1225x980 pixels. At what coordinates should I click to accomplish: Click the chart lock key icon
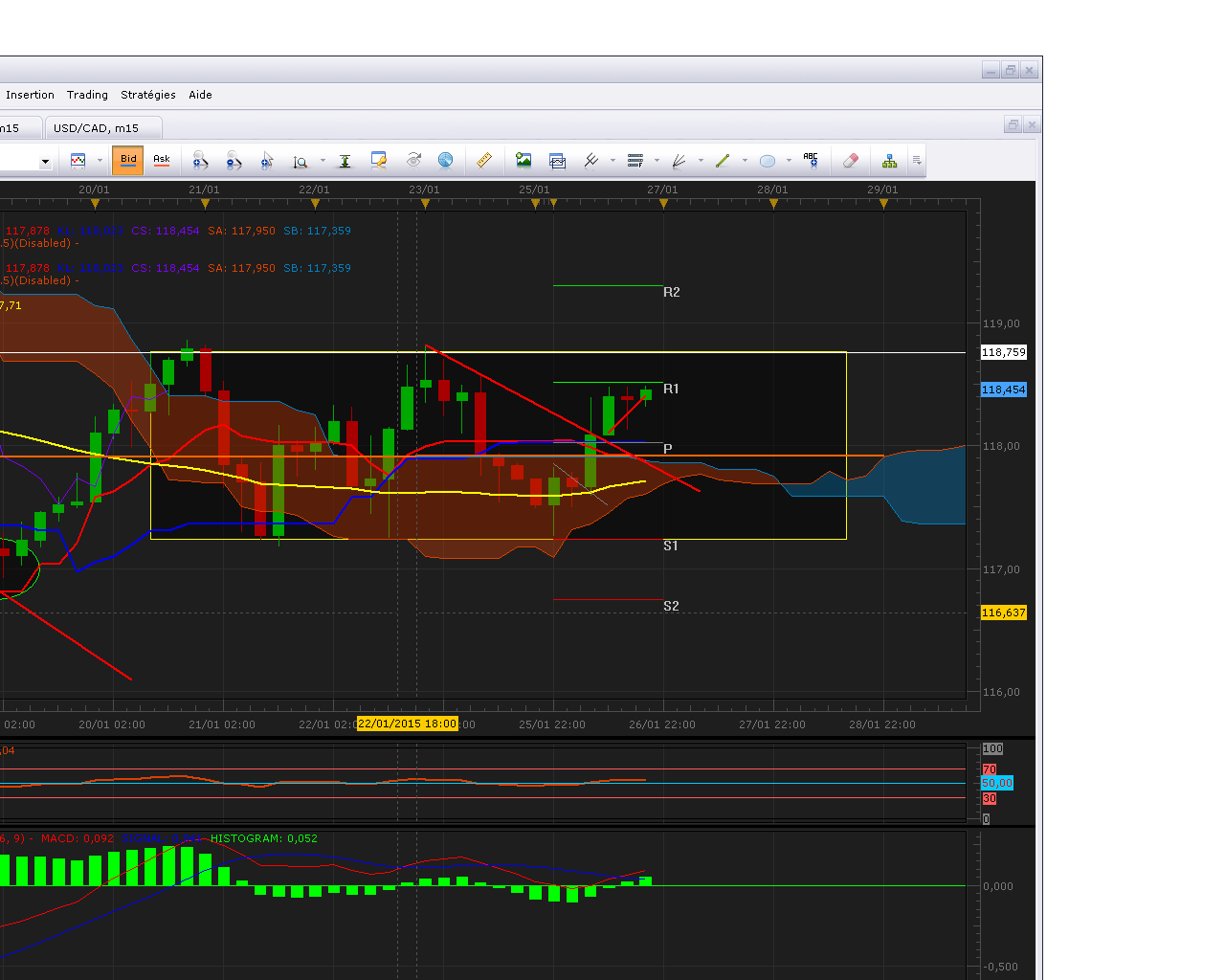[x=379, y=161]
